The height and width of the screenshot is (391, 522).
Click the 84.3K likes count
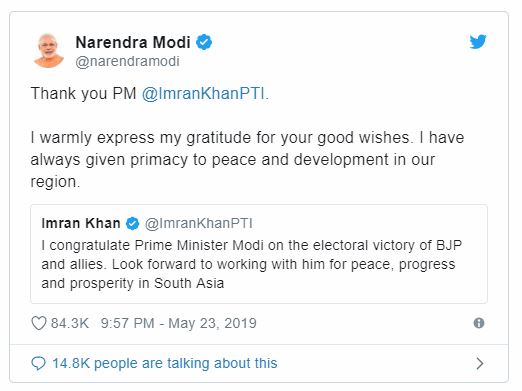click(x=70, y=323)
